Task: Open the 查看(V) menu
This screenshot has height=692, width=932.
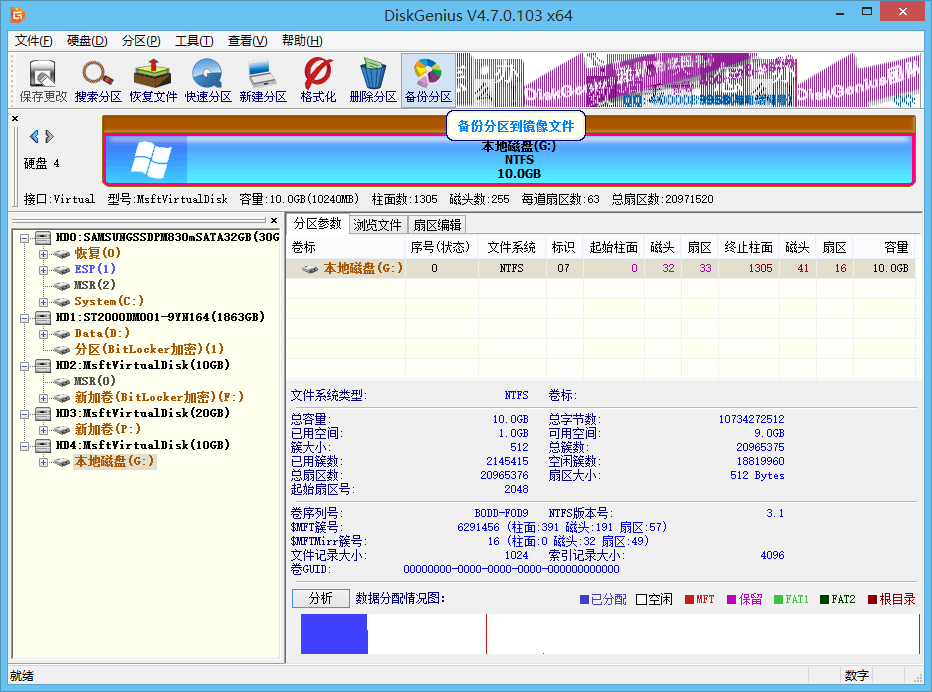Action: (x=247, y=40)
